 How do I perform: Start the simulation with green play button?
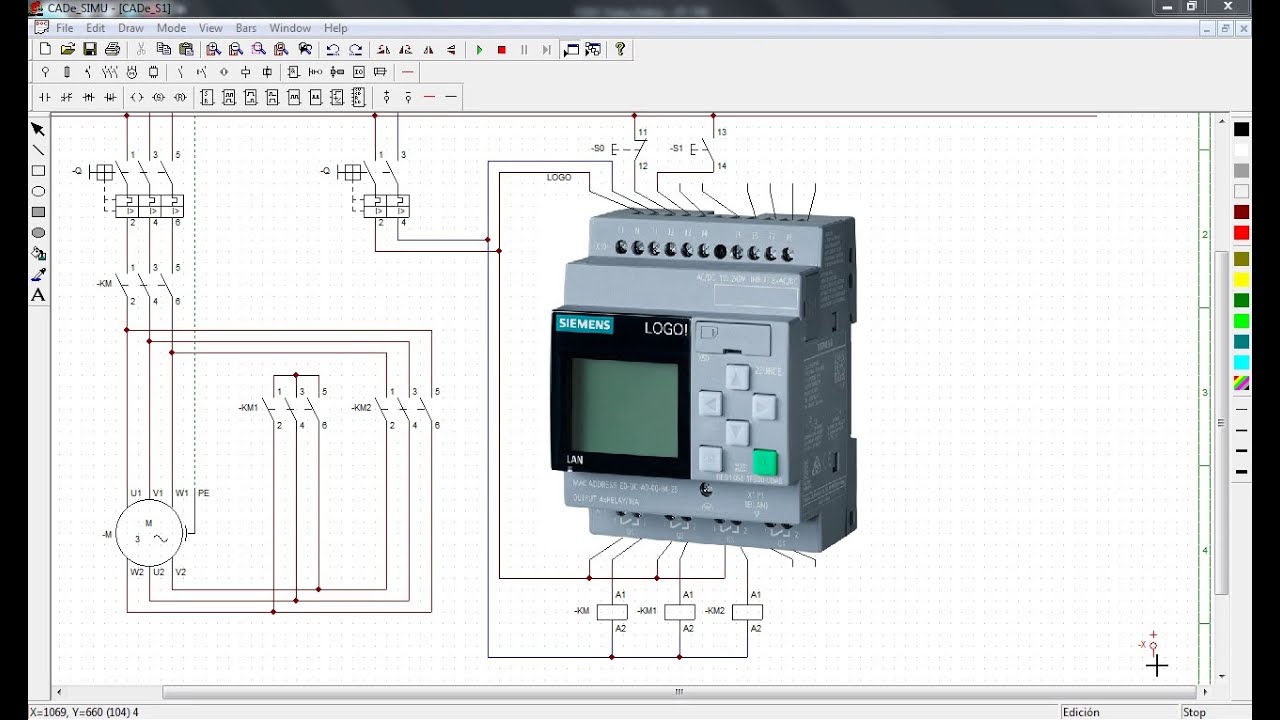click(479, 49)
